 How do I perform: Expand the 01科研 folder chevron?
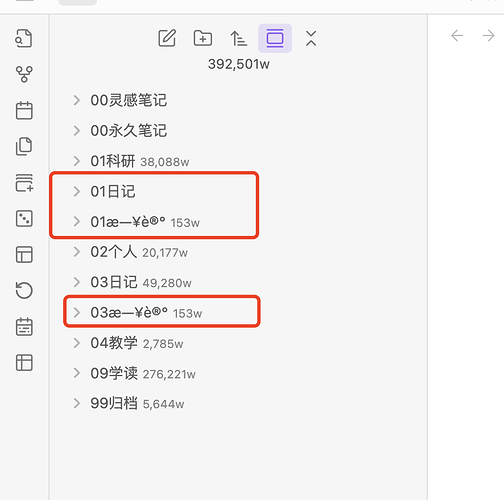(x=76, y=161)
